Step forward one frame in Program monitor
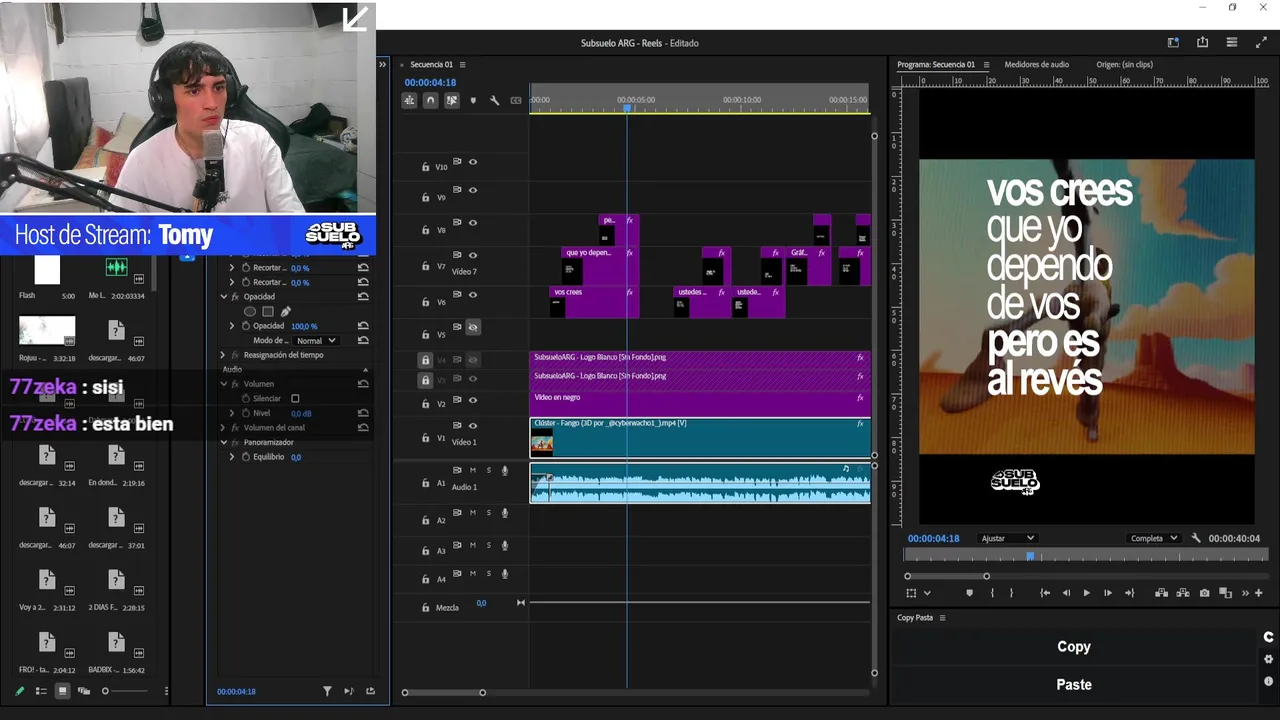The height and width of the screenshot is (720, 1280). (x=1108, y=593)
